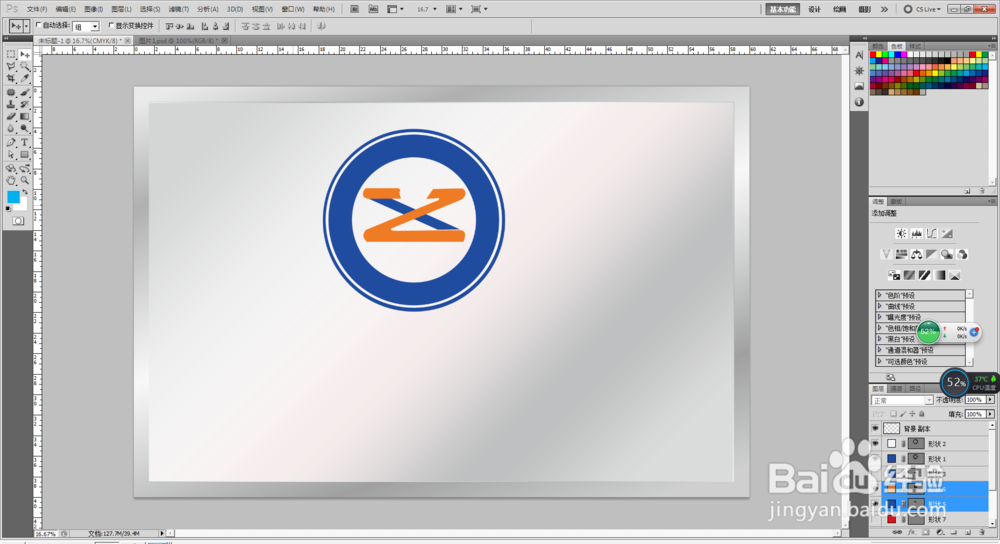Toggle Quick Mask mode

18,221
